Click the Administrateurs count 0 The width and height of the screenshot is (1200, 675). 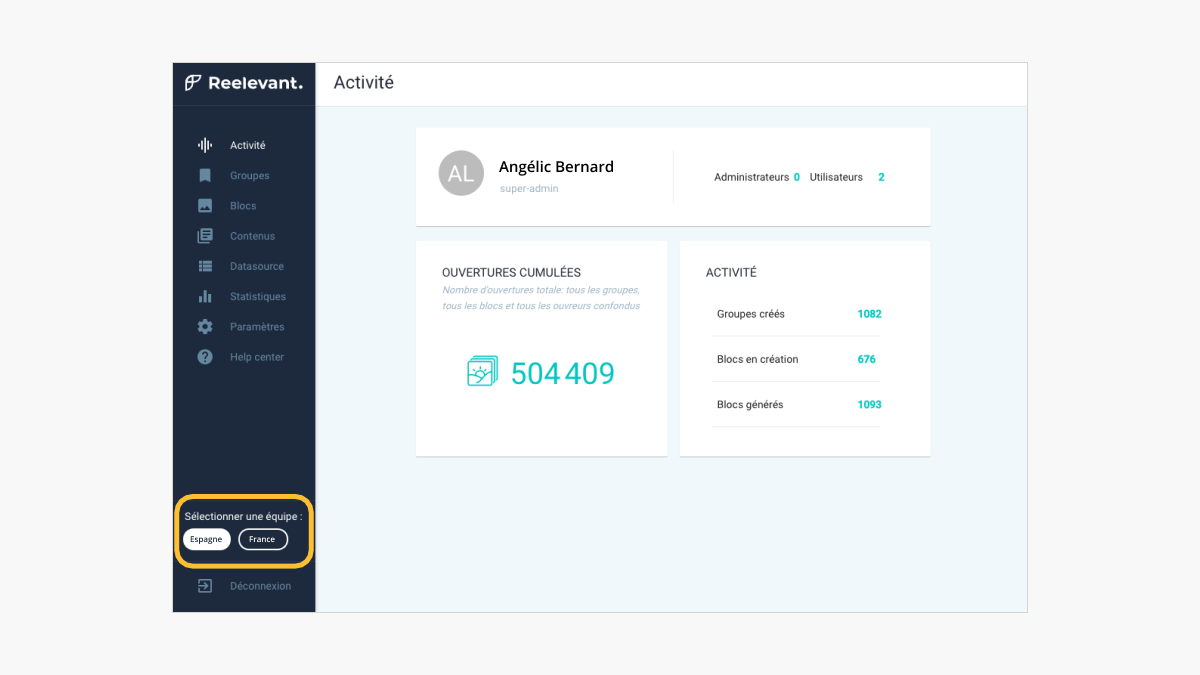[x=797, y=177]
